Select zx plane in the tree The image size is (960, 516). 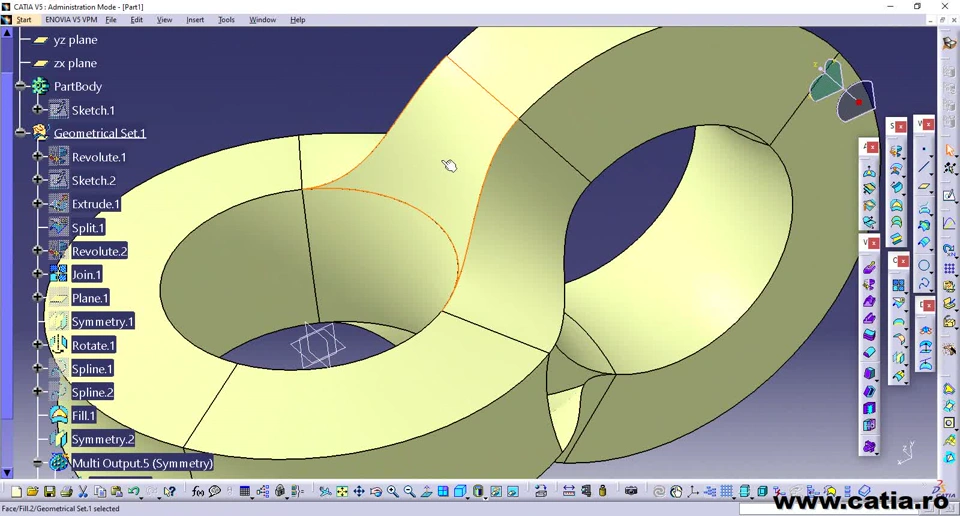[75, 63]
